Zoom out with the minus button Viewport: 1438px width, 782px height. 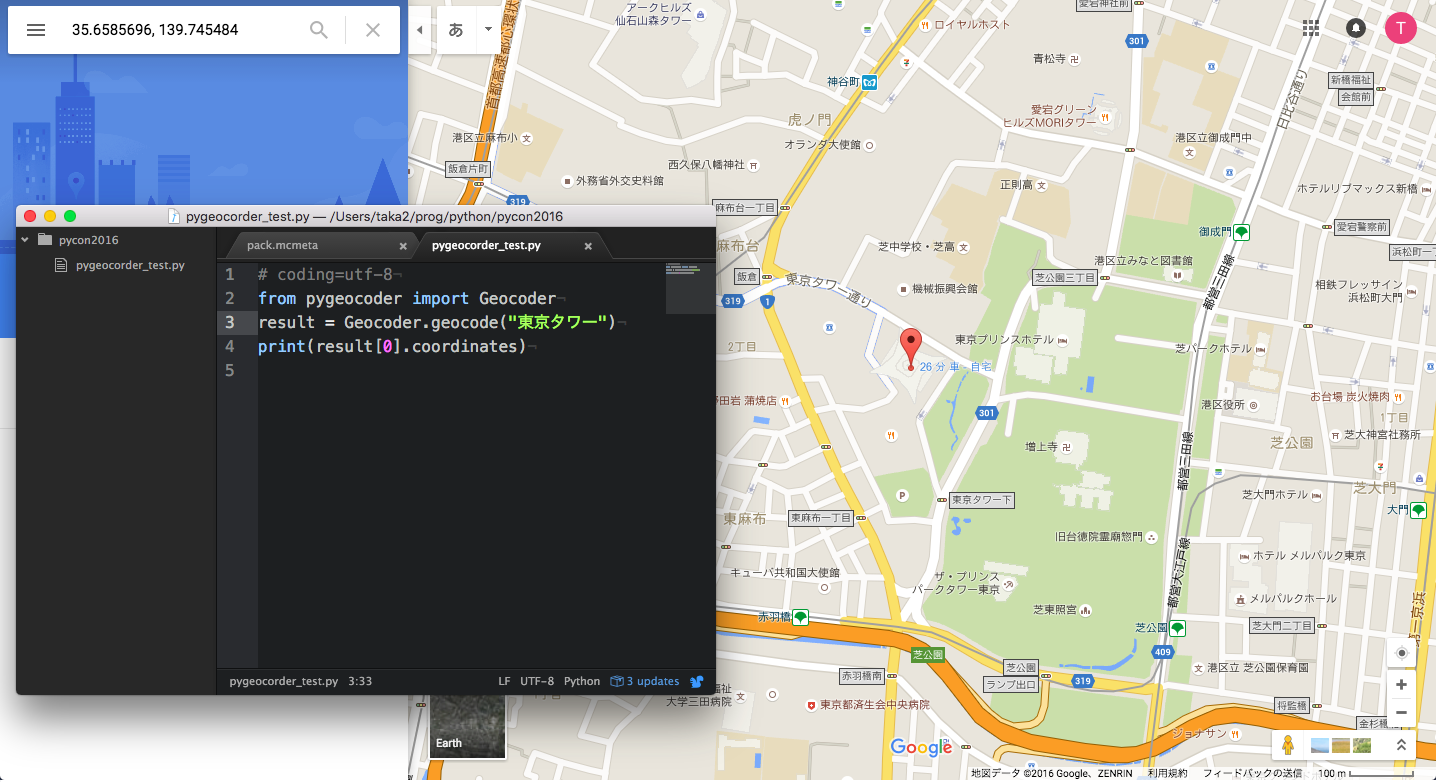pyautogui.click(x=1401, y=713)
